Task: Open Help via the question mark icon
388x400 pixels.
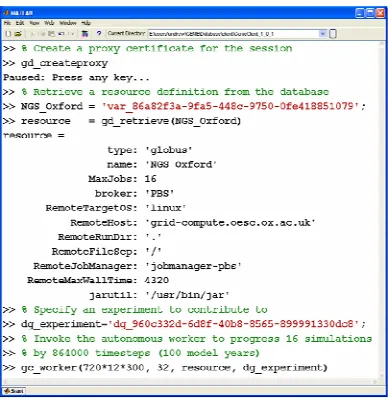Action: pos(99,33)
